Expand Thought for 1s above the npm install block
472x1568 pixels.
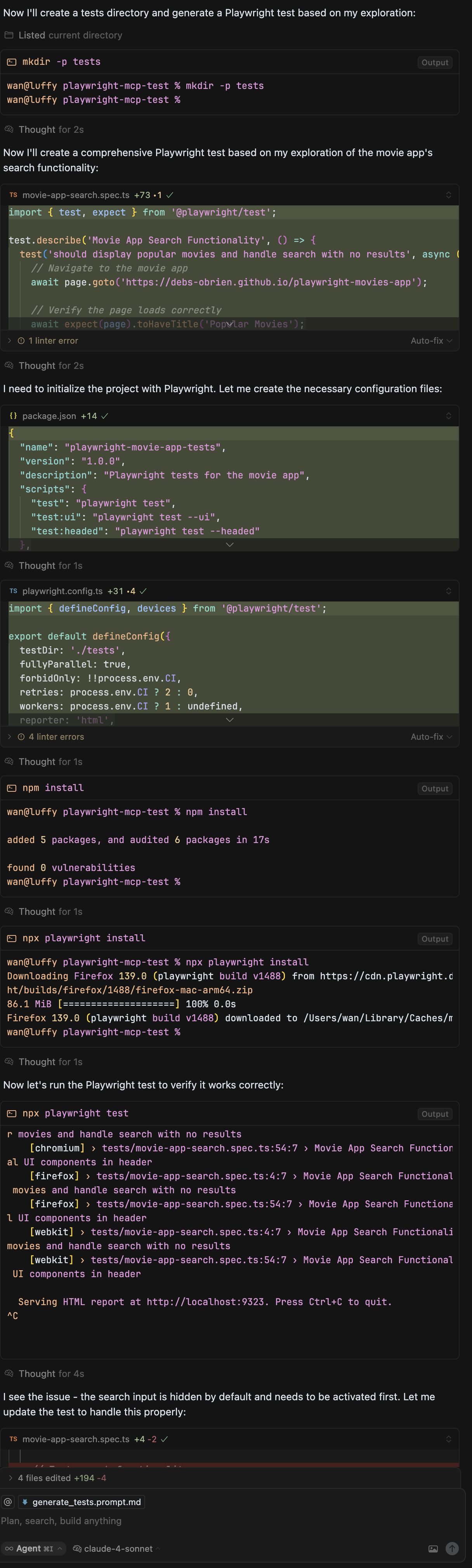click(44, 761)
